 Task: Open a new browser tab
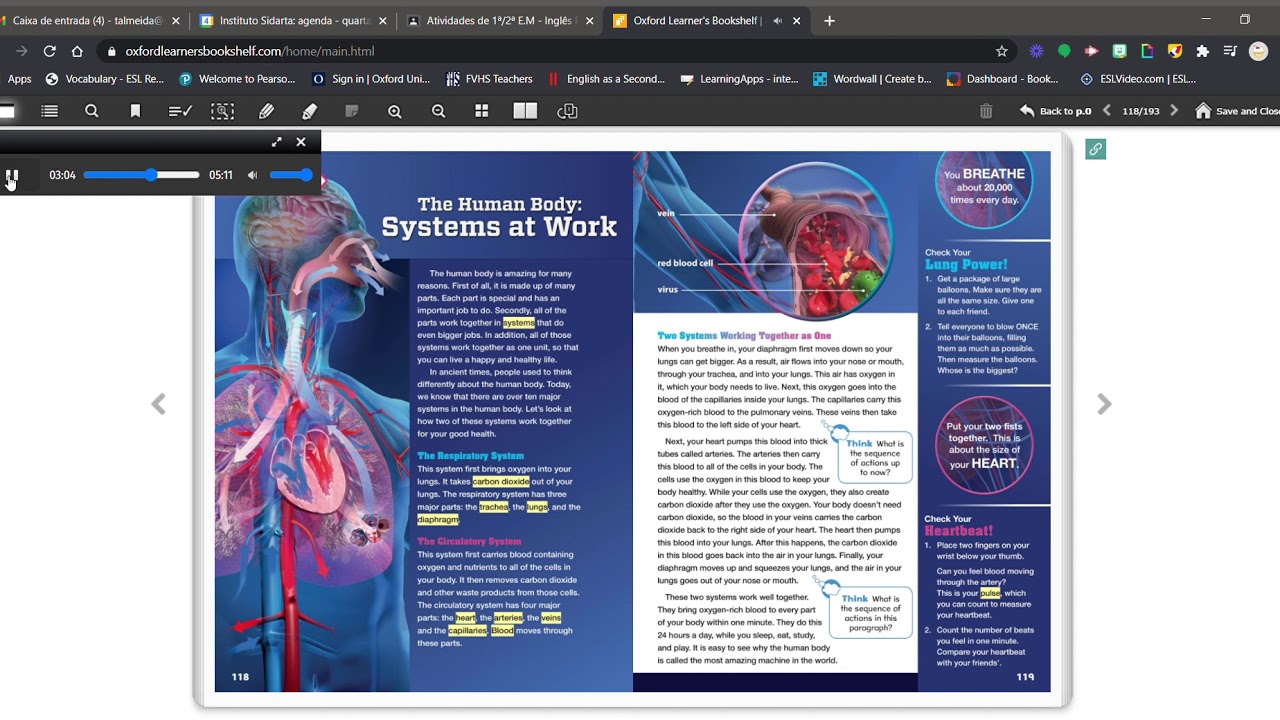coord(829,20)
